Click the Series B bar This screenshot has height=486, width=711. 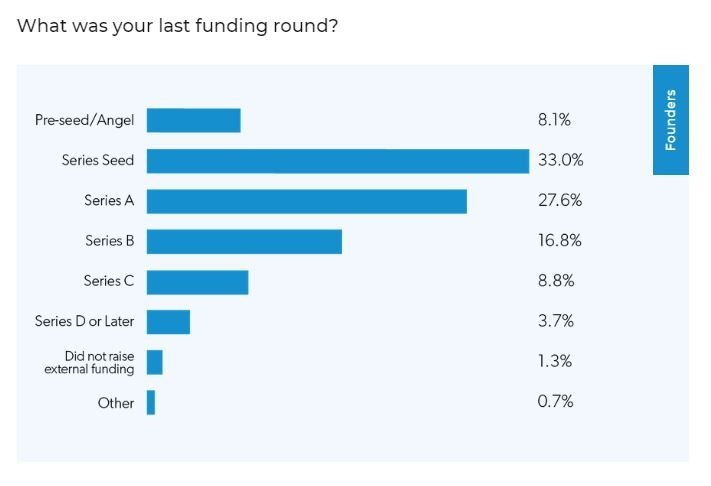(244, 242)
